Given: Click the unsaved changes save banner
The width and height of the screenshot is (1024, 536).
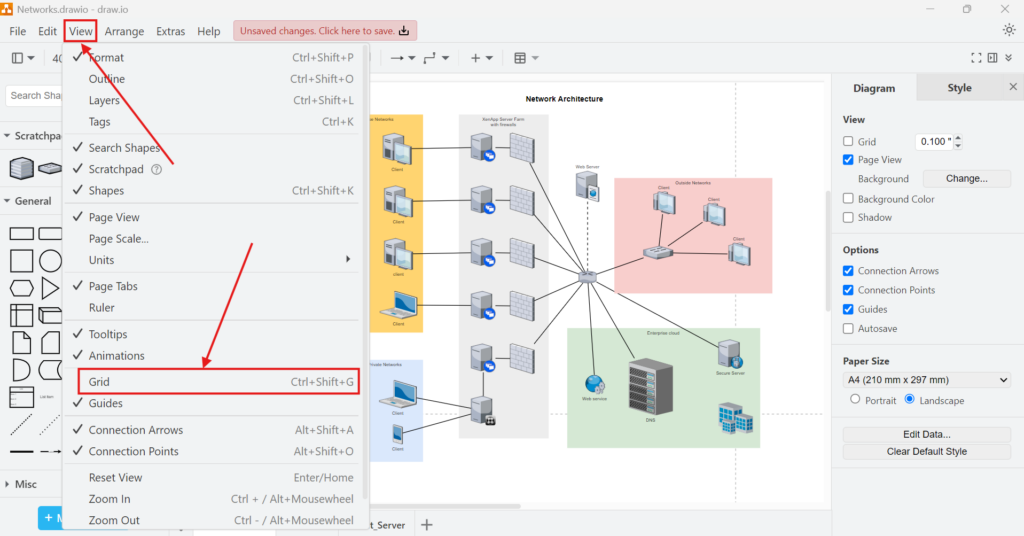Looking at the screenshot, I should pyautogui.click(x=325, y=31).
